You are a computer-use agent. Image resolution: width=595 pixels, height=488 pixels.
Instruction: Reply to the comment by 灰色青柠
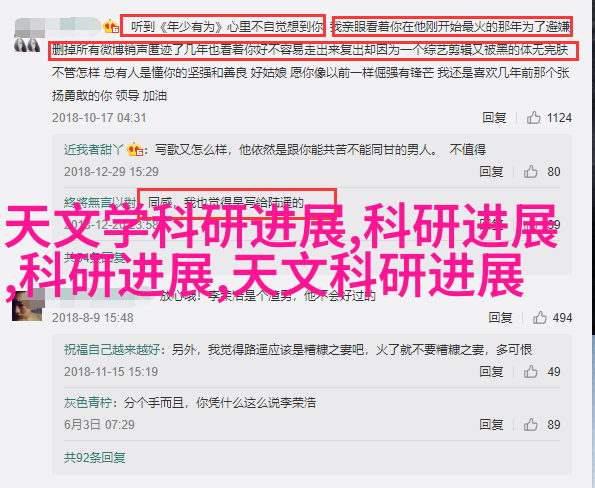(491, 425)
